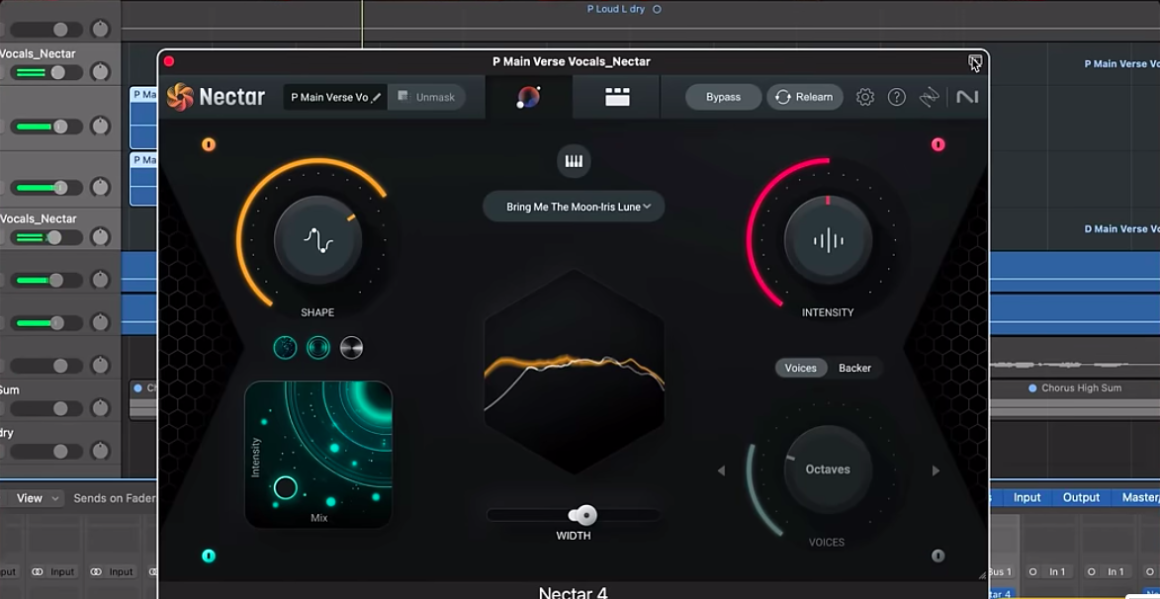Viewport: 1160px width, 599px height.
Task: Toggle the pink Intensity section power button
Action: pos(936,144)
